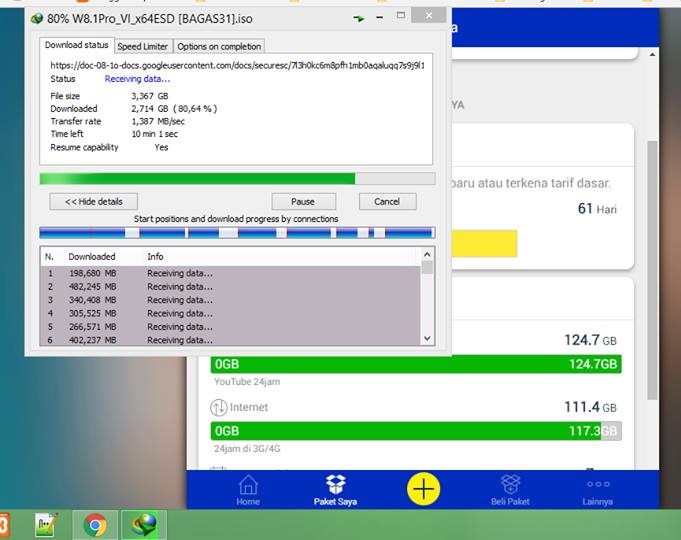Go to Home in the app bottom bar
This screenshot has height=540, width=681.
(x=248, y=490)
